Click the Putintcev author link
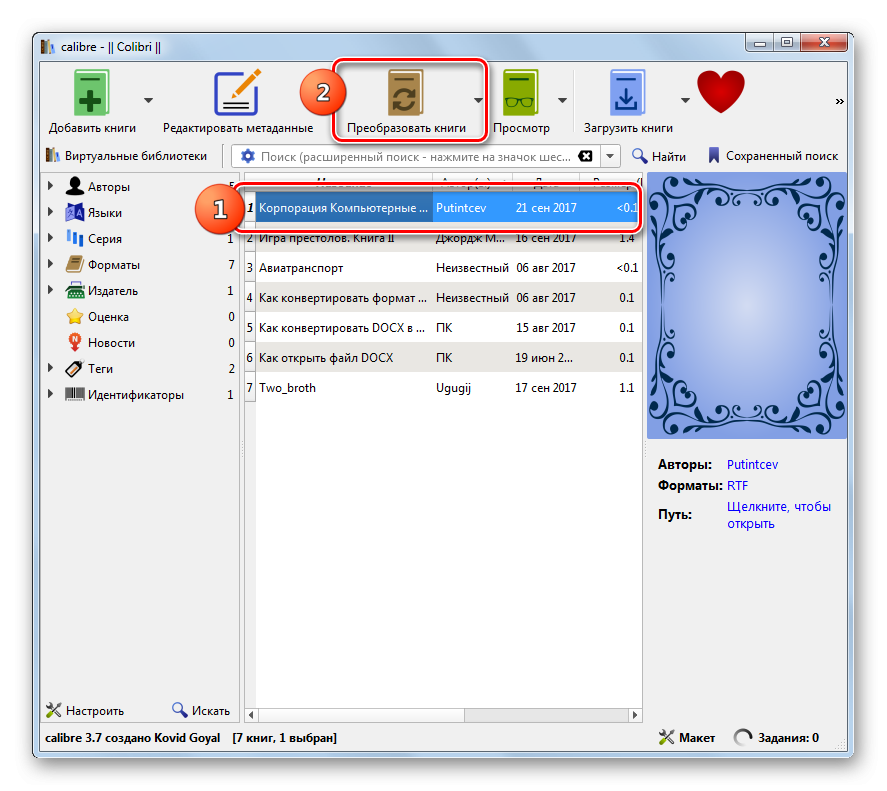Screen dimensions: 887x791 (752, 465)
